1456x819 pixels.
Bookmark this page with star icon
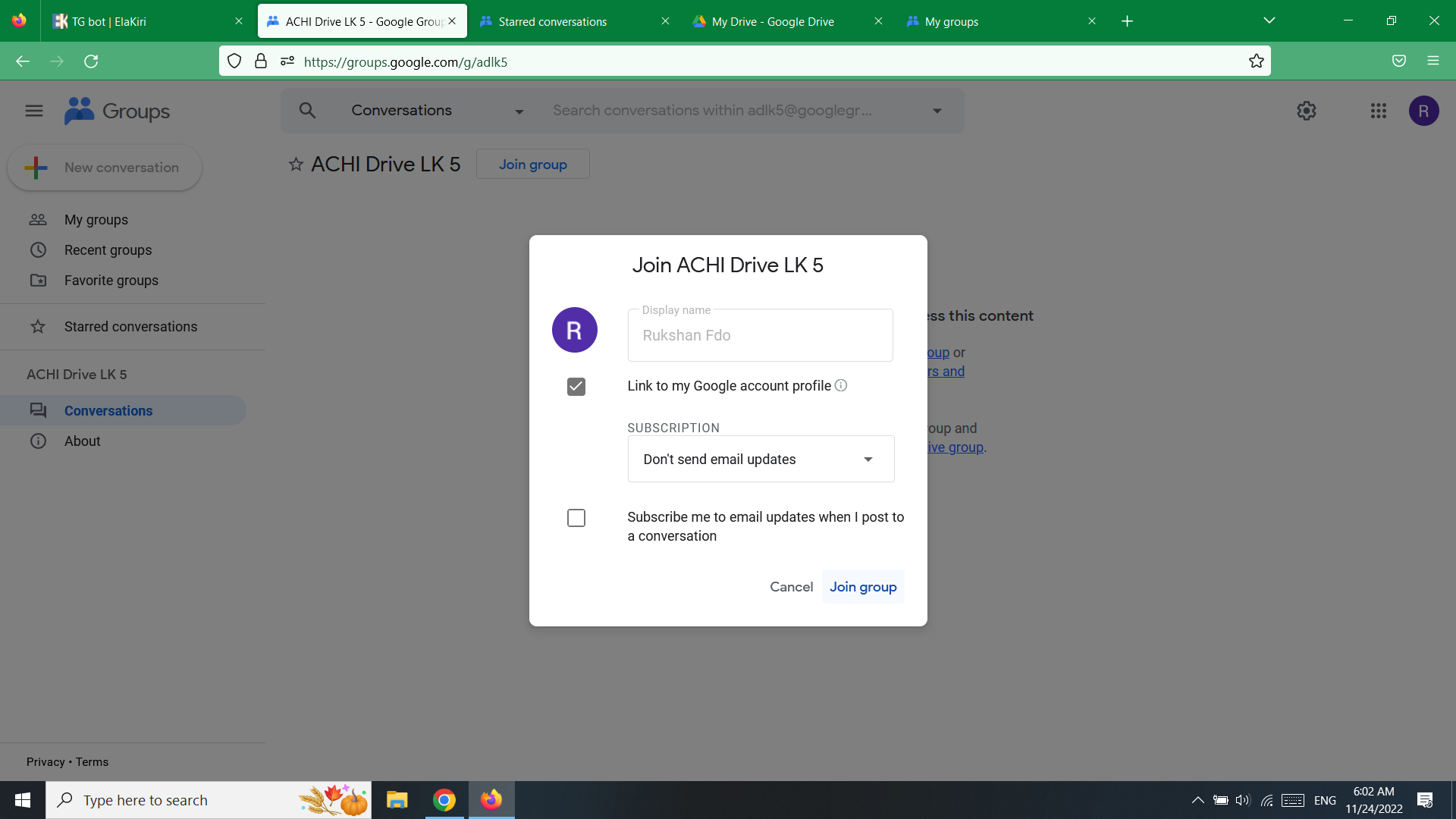(1257, 61)
